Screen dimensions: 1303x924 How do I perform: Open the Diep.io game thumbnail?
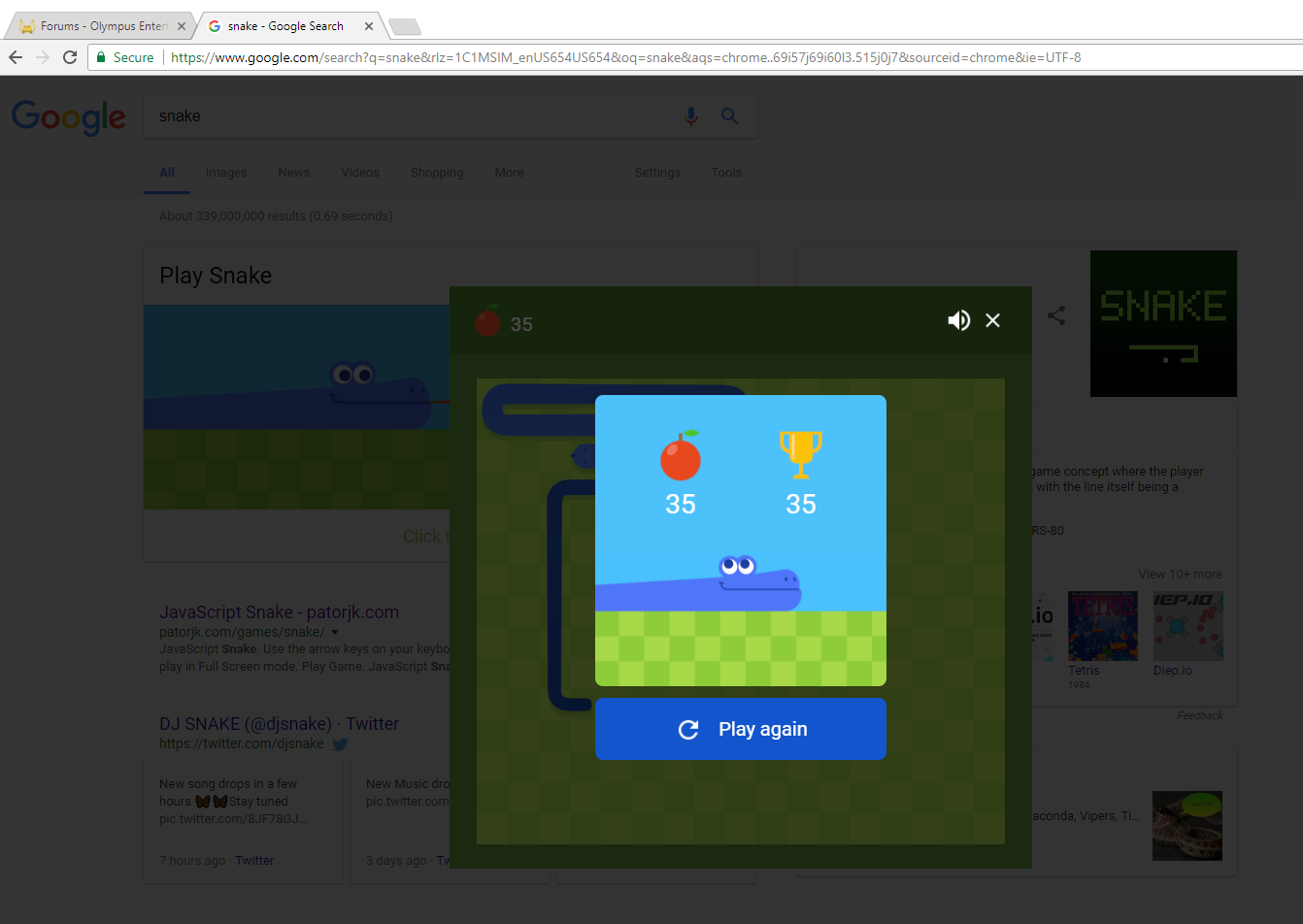coord(1188,627)
